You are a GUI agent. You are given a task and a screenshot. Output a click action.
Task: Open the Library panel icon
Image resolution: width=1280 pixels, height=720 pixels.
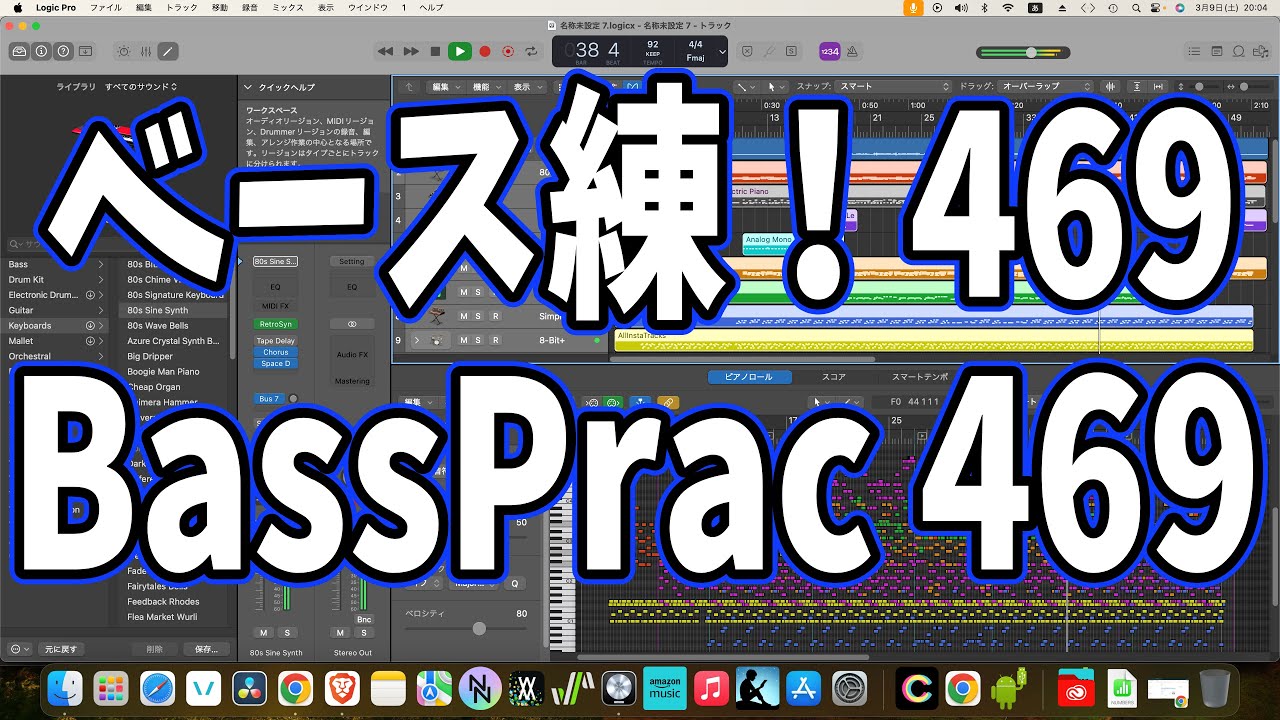19,51
